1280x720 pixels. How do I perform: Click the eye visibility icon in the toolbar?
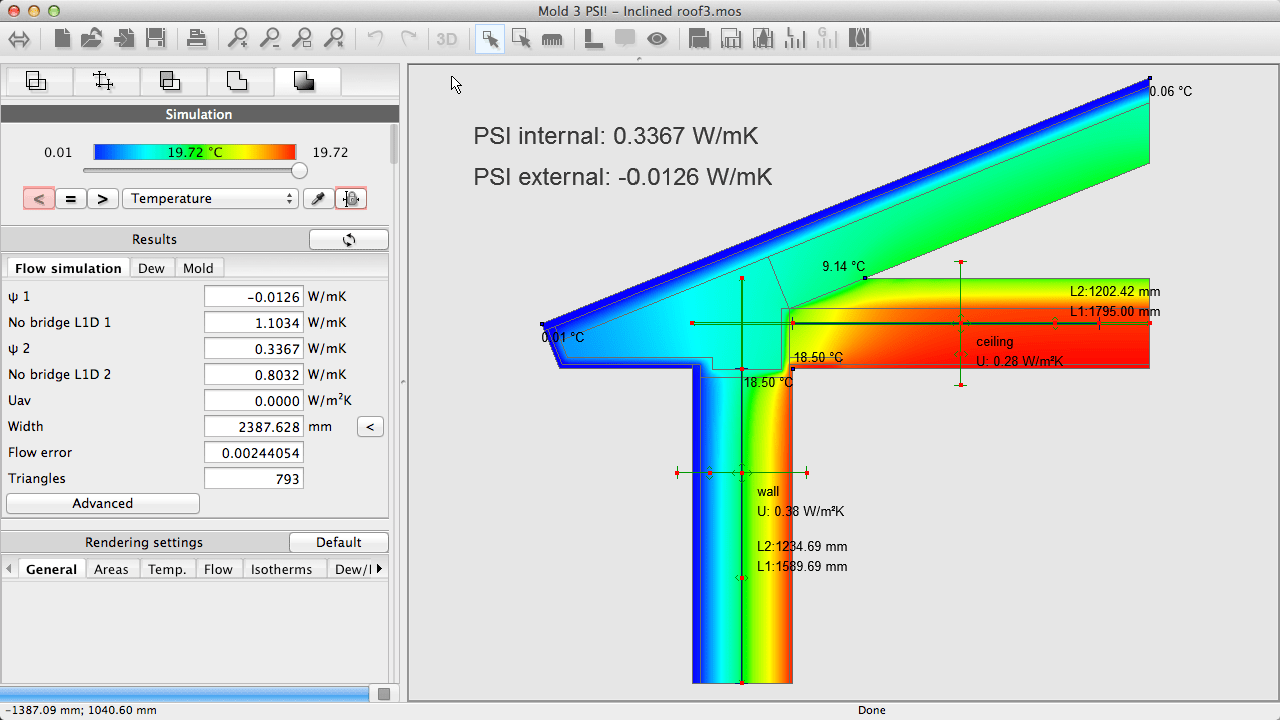[658, 38]
